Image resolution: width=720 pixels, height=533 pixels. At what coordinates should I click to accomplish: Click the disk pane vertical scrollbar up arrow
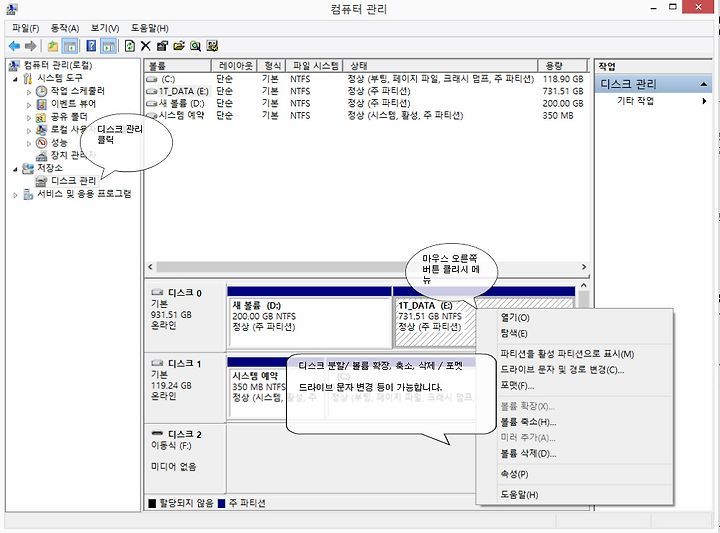[x=584, y=286]
